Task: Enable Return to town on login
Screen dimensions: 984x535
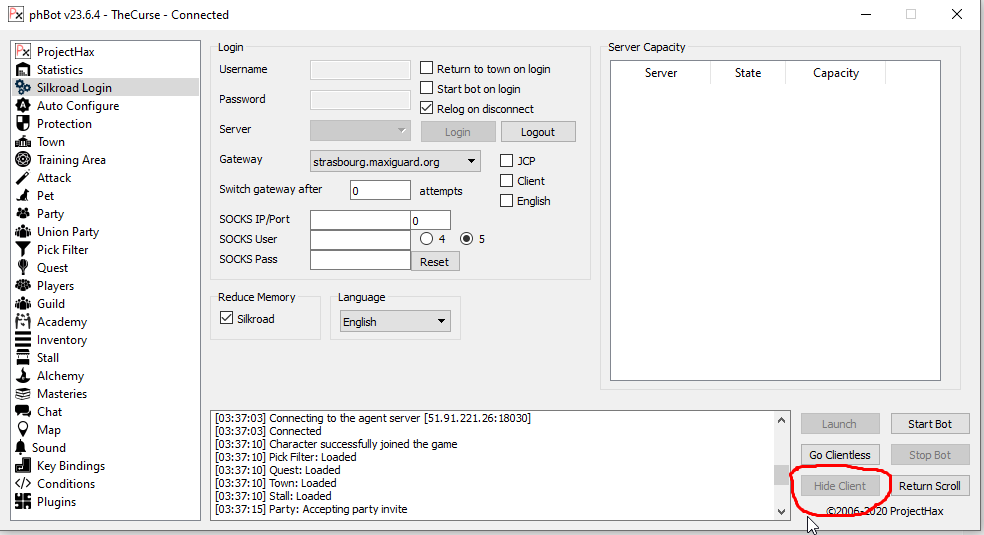Action: click(x=427, y=69)
